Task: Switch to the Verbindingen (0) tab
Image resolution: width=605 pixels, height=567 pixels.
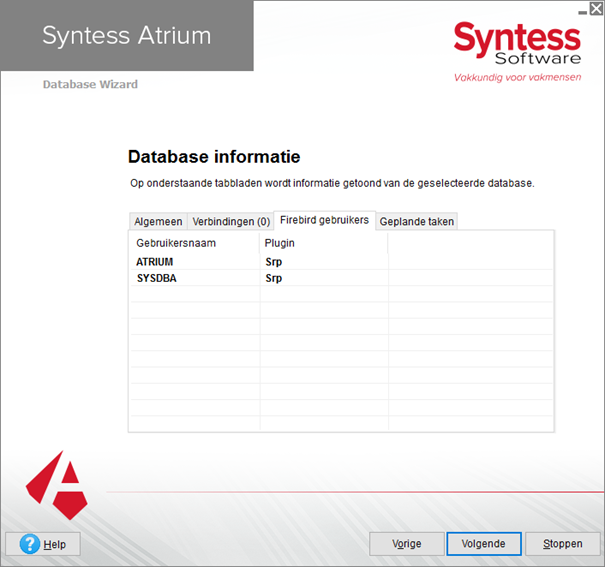Action: tap(231, 221)
